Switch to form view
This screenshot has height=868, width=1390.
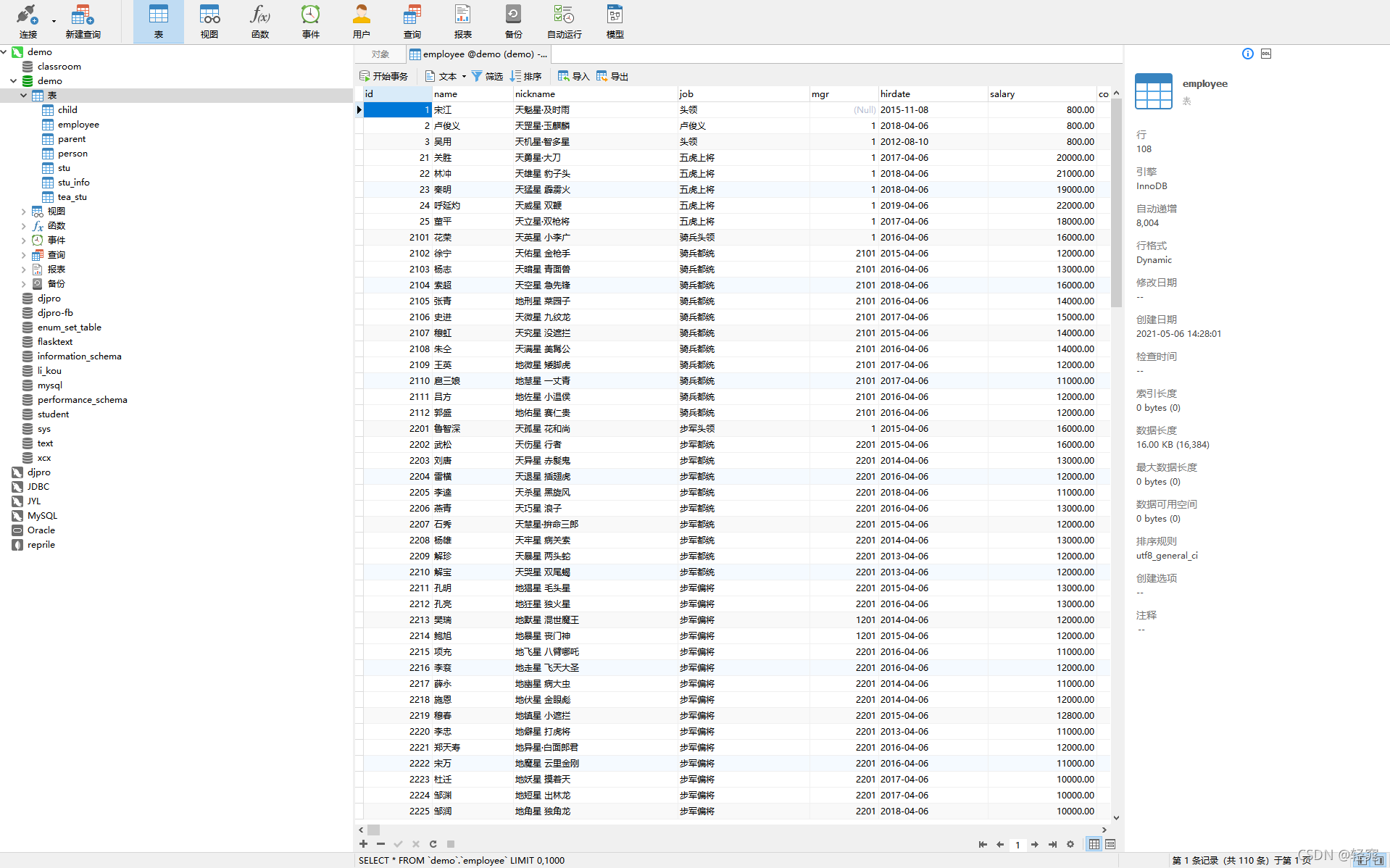point(1110,844)
